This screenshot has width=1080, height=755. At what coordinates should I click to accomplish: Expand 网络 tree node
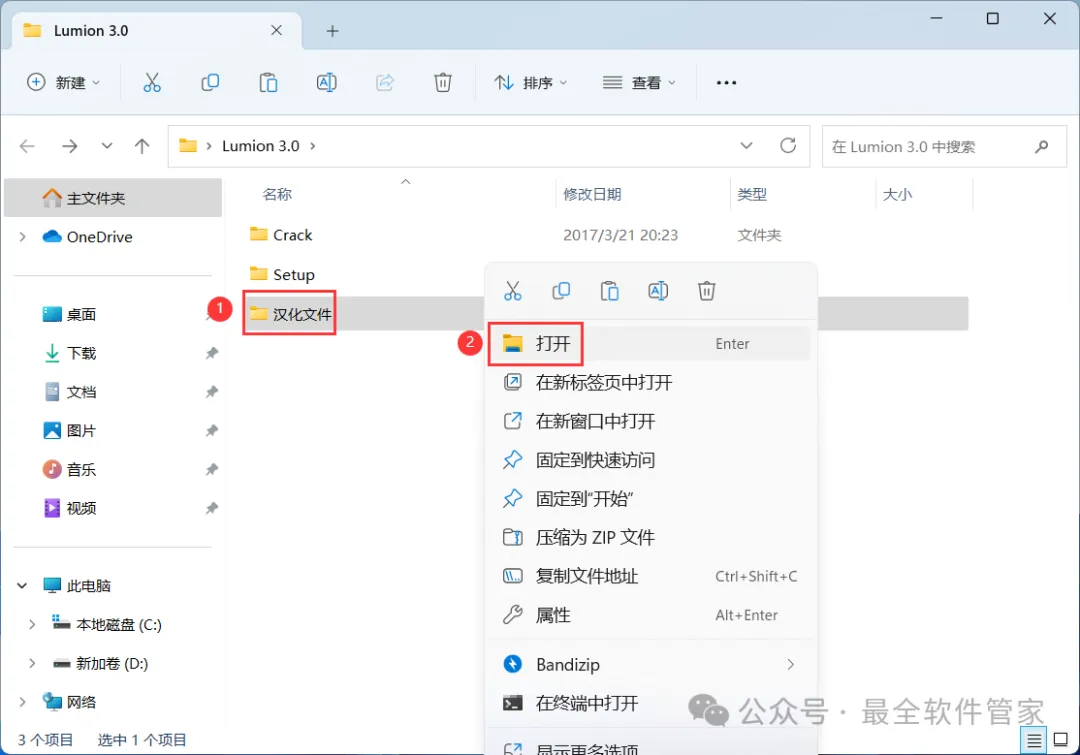(23, 702)
